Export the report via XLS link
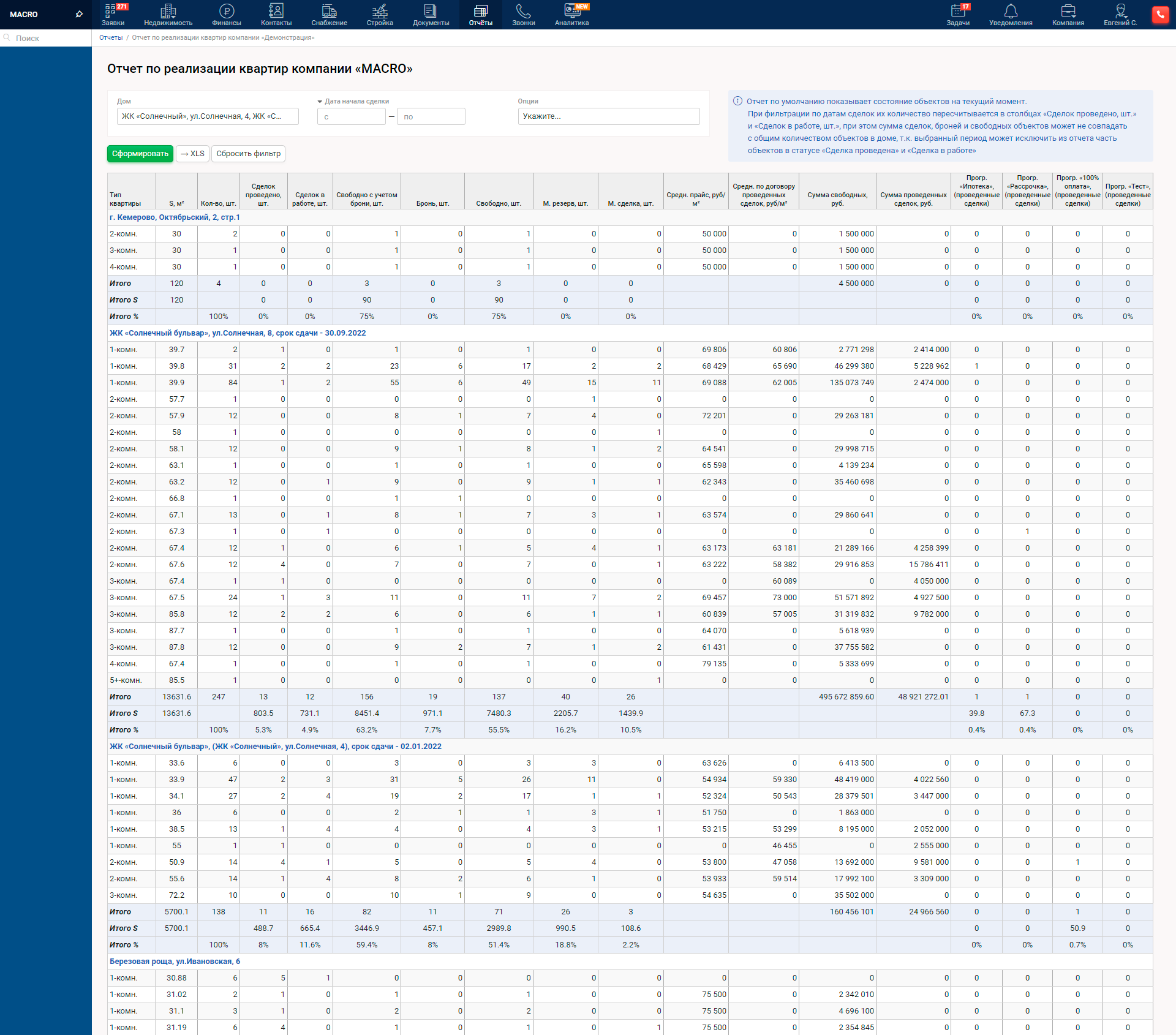The image size is (1176, 1035). [192, 154]
